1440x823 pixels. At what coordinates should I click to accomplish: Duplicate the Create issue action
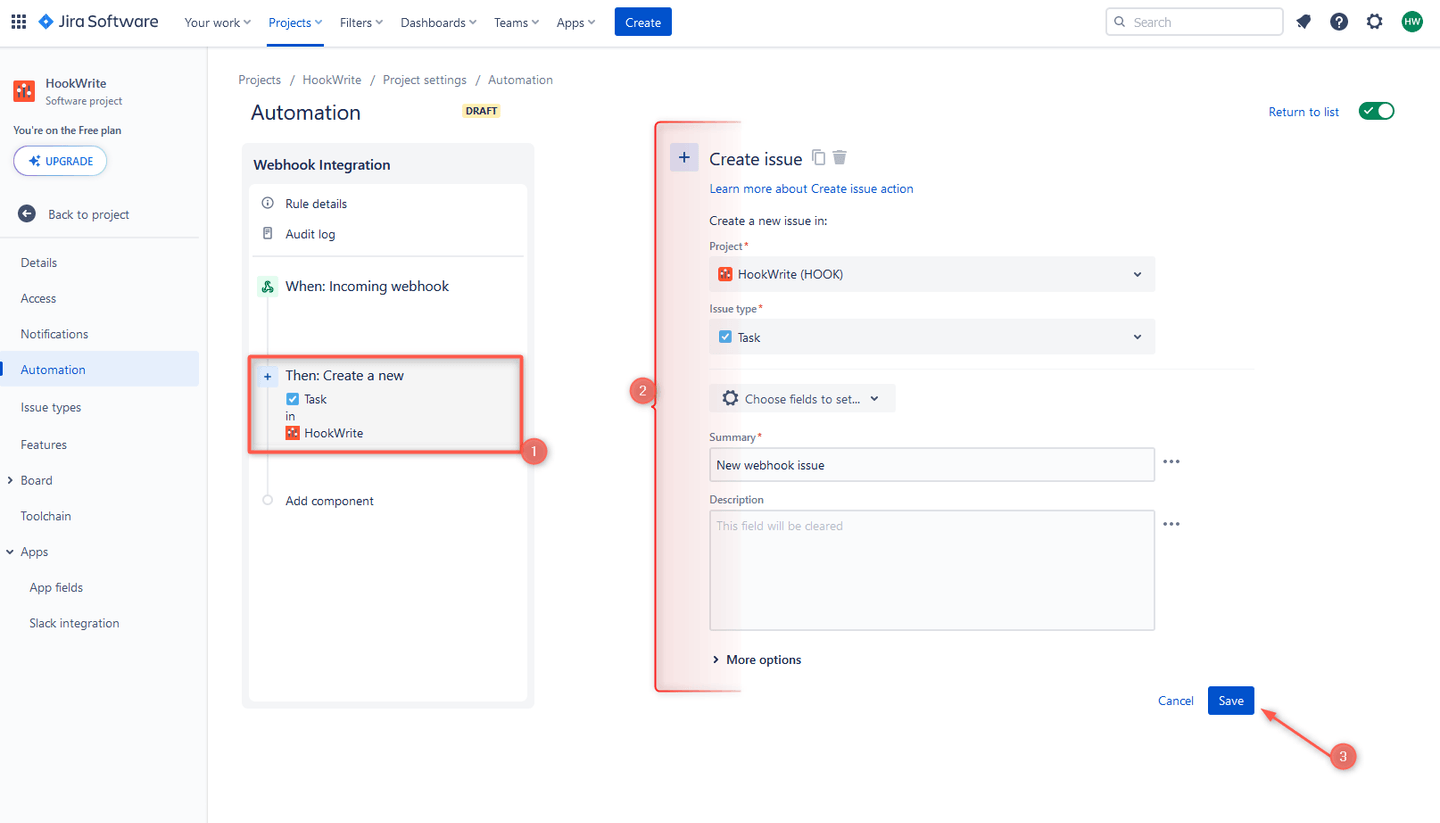[x=818, y=157]
